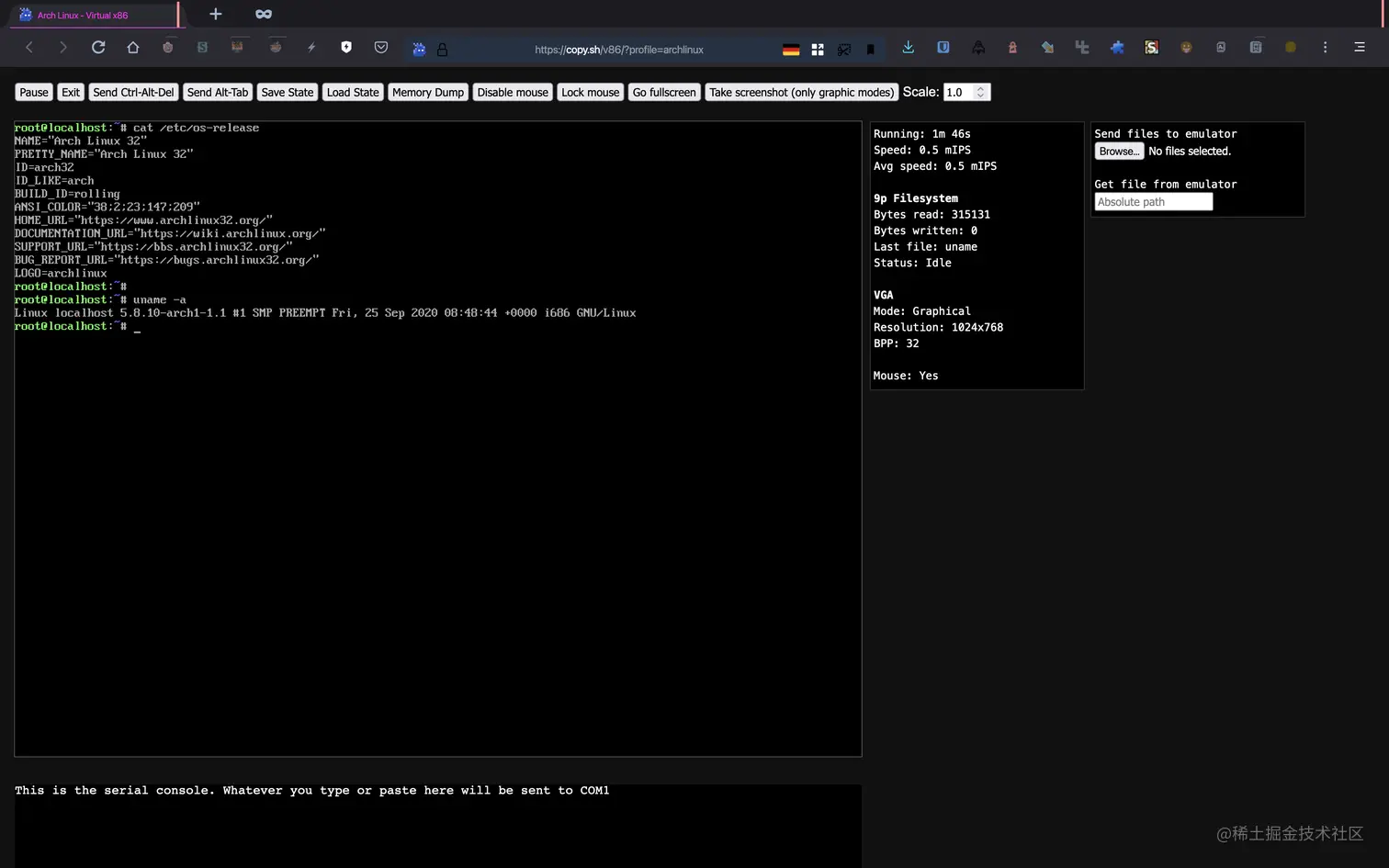Viewport: 1389px width, 868px height.
Task: Click the monkey face extension icon
Action: [1186, 47]
